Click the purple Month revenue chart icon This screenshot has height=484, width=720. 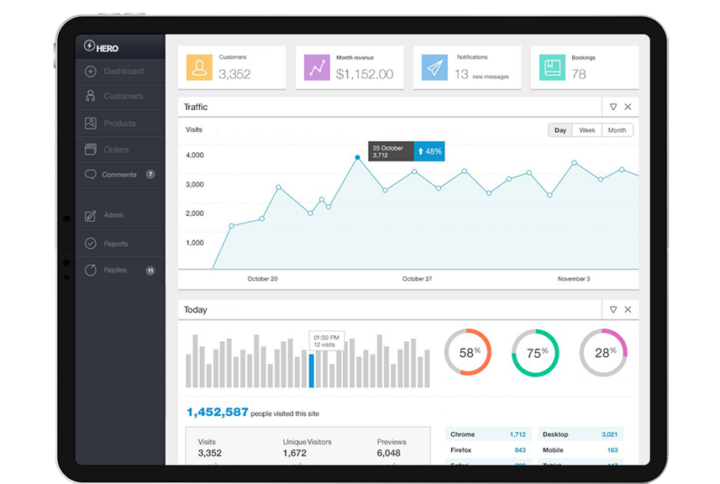pos(317,68)
